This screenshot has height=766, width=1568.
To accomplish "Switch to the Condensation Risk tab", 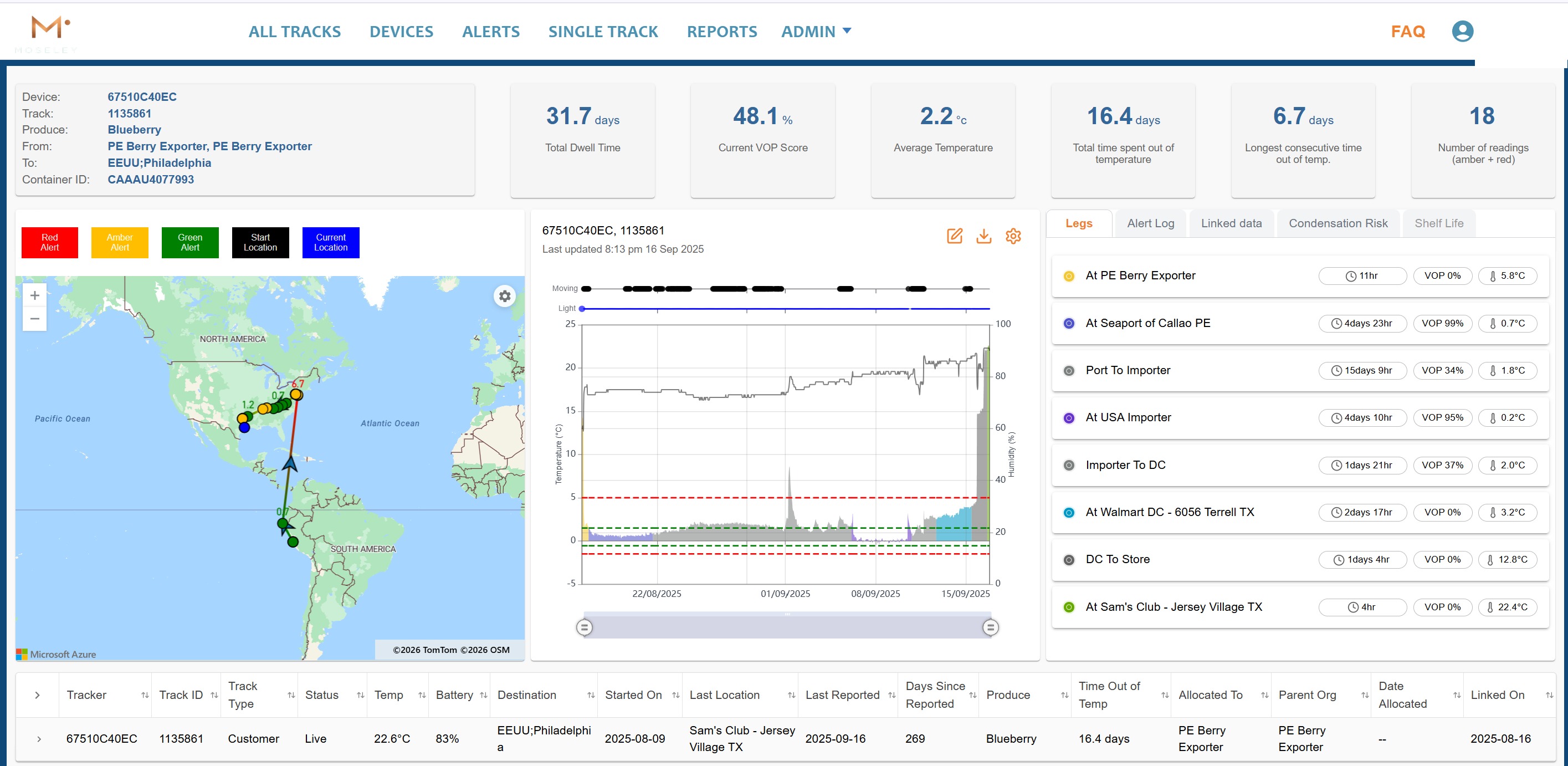I will pyautogui.click(x=1338, y=223).
